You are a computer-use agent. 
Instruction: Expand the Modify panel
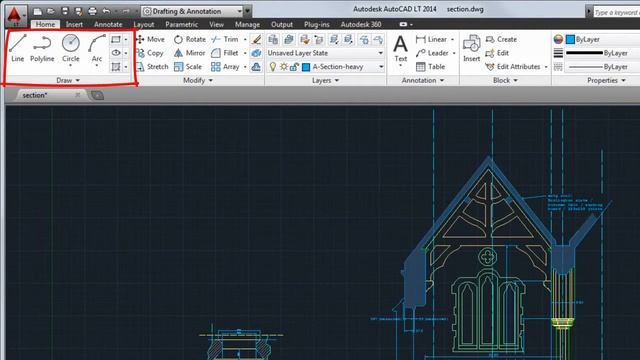pos(198,80)
